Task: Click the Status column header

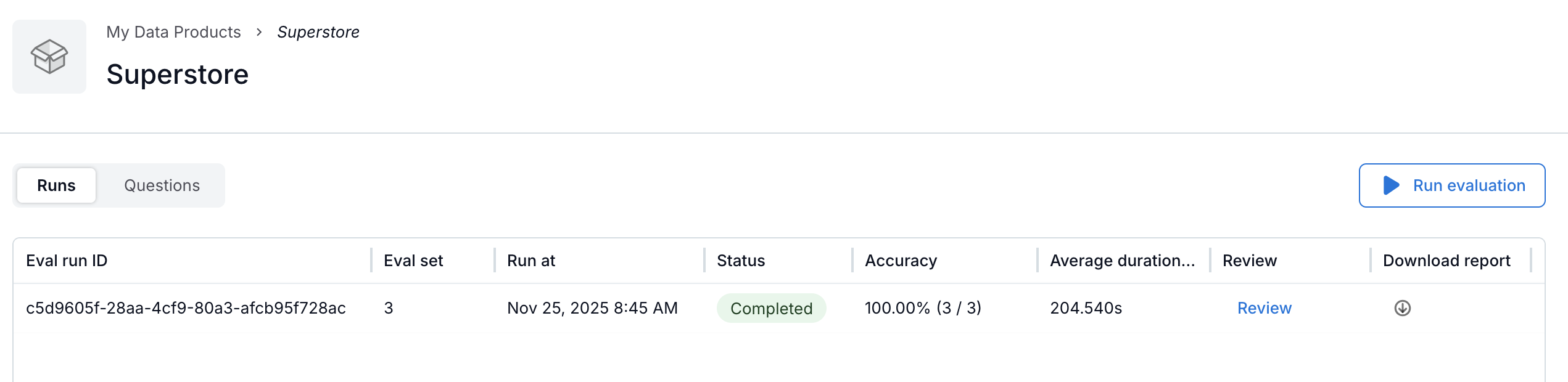Action: point(740,261)
